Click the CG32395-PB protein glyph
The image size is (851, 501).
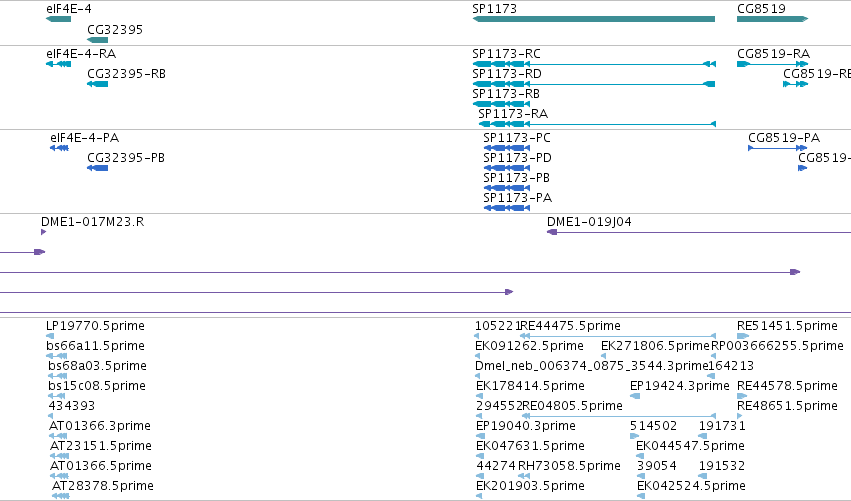98,168
